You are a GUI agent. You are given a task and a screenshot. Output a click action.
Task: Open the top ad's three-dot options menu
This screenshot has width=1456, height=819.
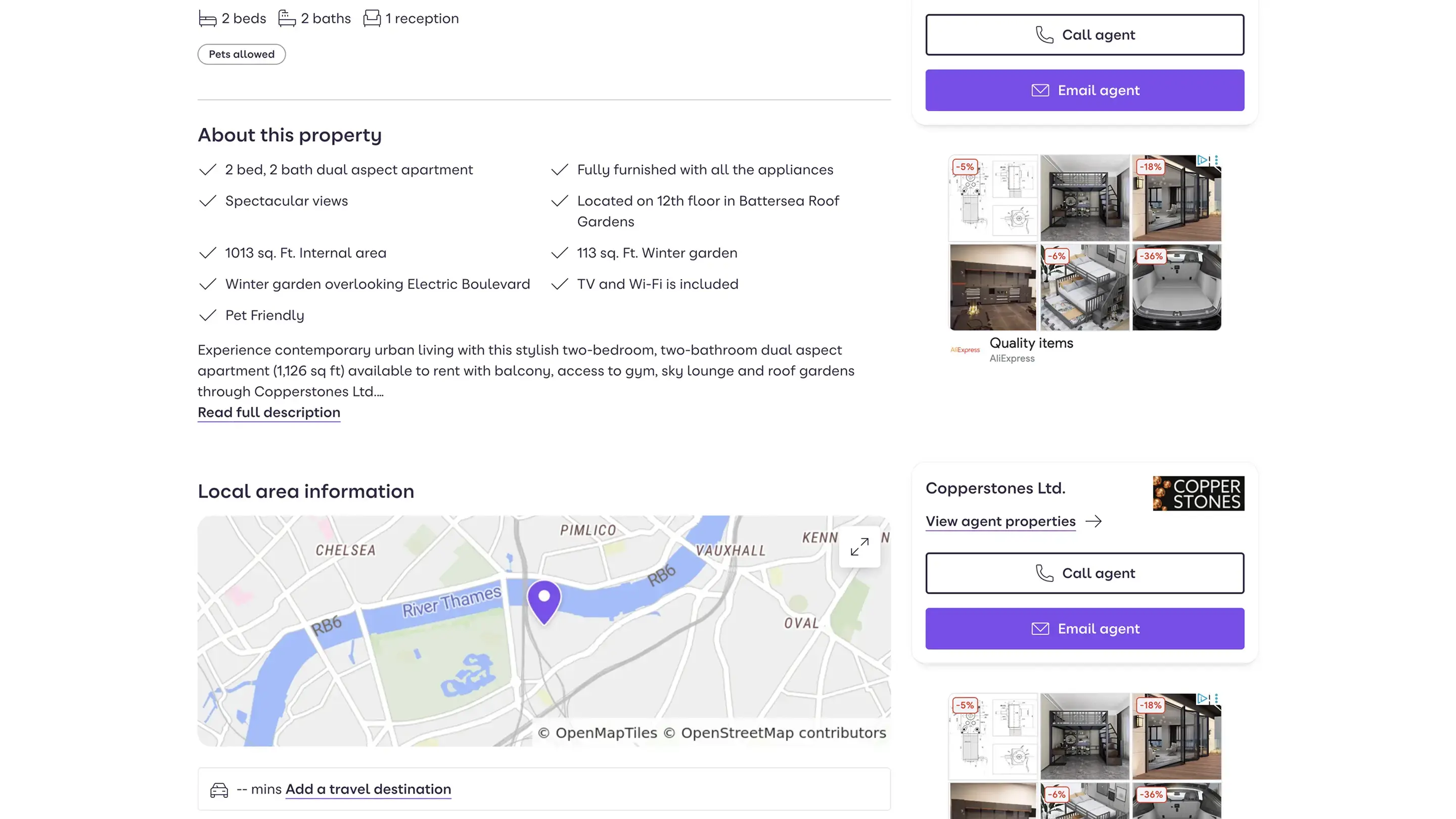point(1216,161)
